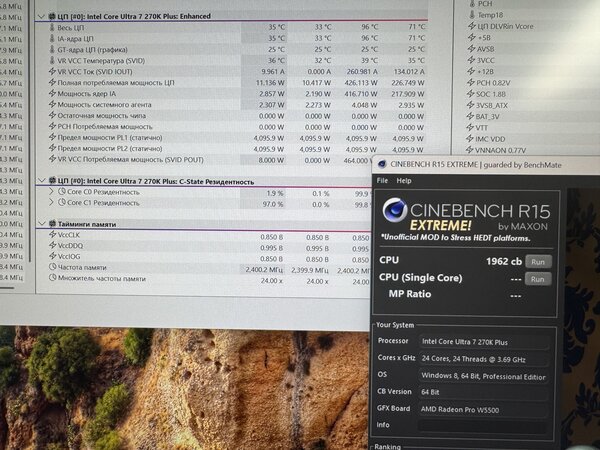This screenshot has width=600, height=450.
Task: Click the bolt icon for VR VCC Потребляемая мощность
Action: 52,159
